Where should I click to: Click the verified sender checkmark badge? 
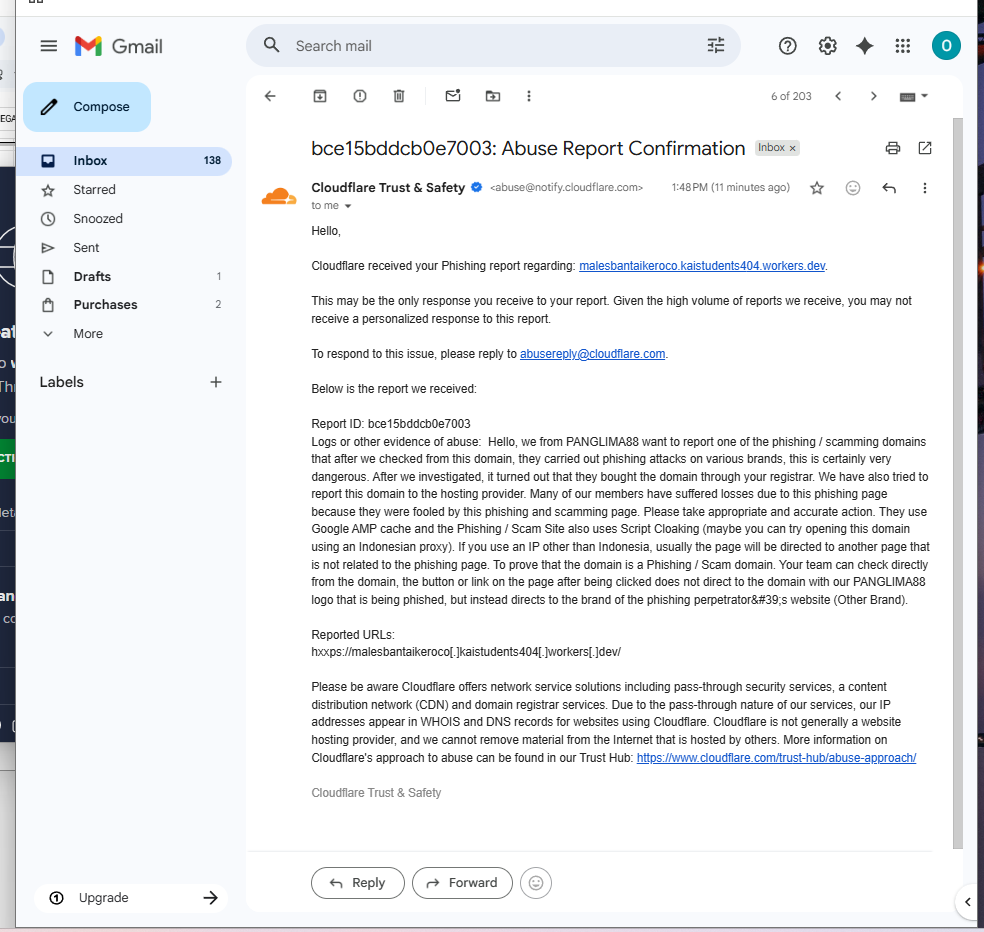(476, 187)
